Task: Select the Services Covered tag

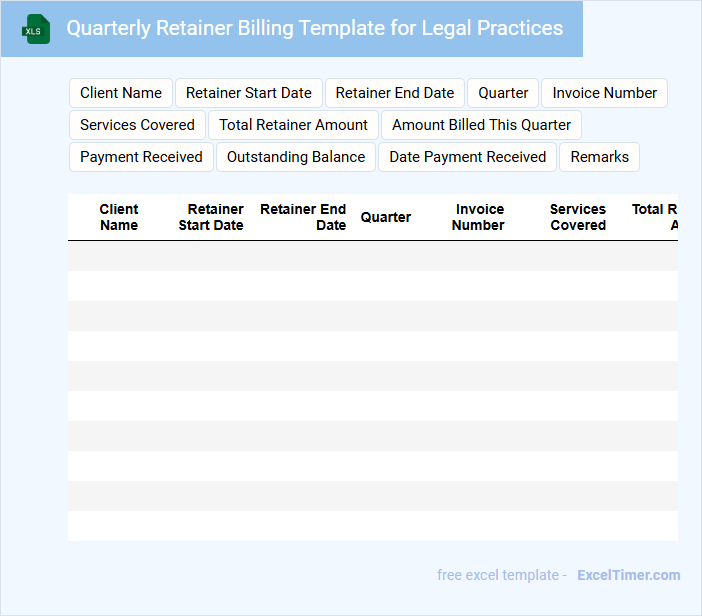Action: click(x=137, y=125)
